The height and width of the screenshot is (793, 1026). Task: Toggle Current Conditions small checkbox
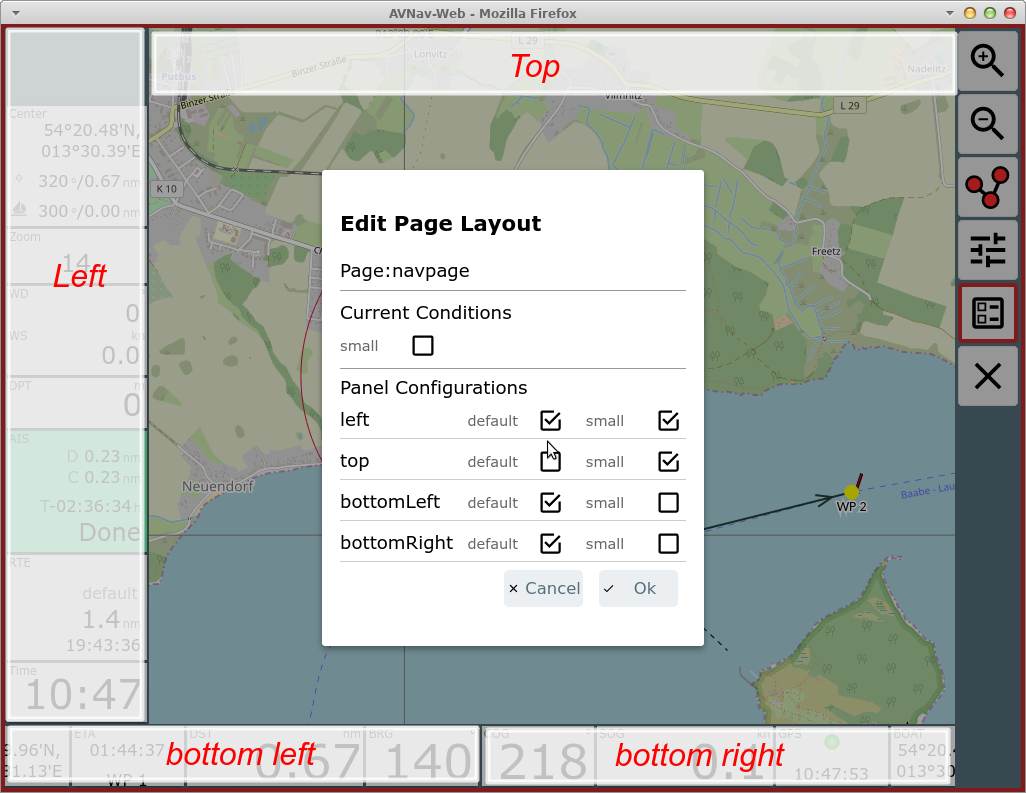tap(423, 345)
